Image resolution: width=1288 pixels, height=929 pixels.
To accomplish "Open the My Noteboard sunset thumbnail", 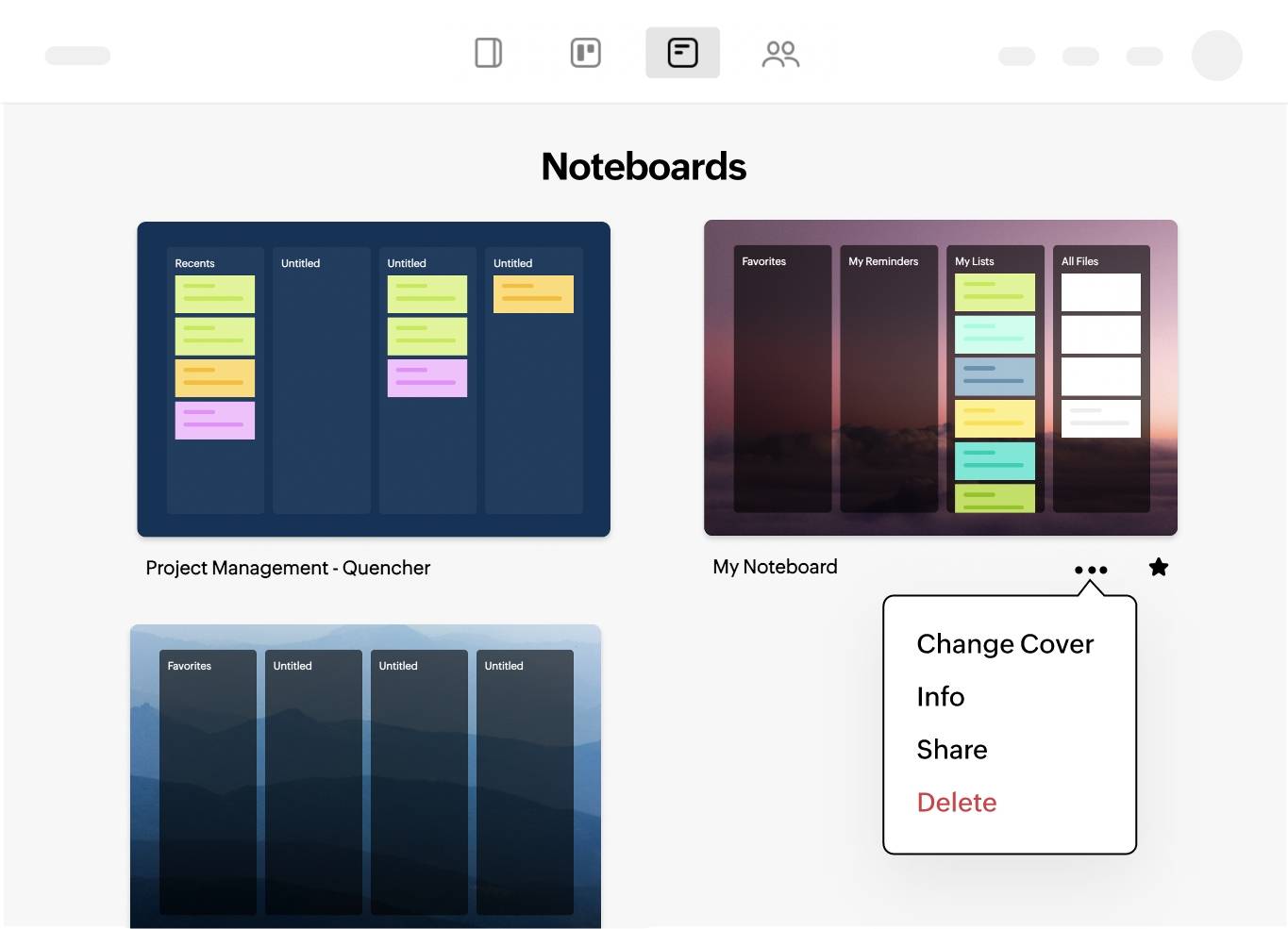I will tap(940, 377).
